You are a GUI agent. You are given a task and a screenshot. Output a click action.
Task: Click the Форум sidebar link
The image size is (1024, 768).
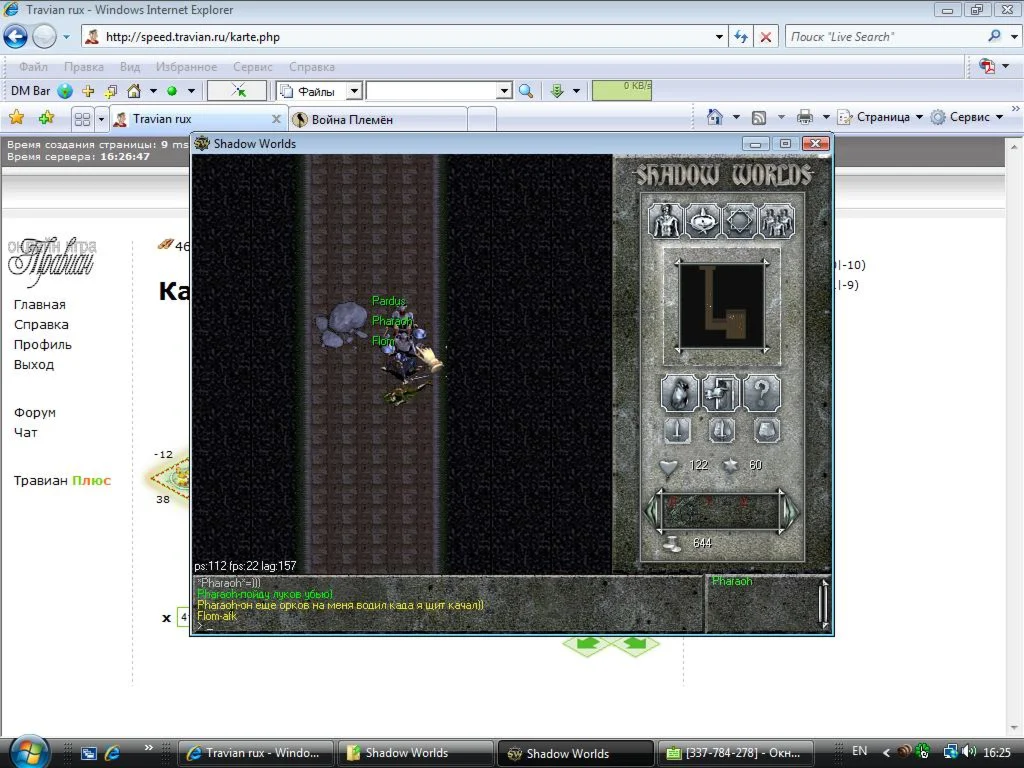[x=35, y=412]
